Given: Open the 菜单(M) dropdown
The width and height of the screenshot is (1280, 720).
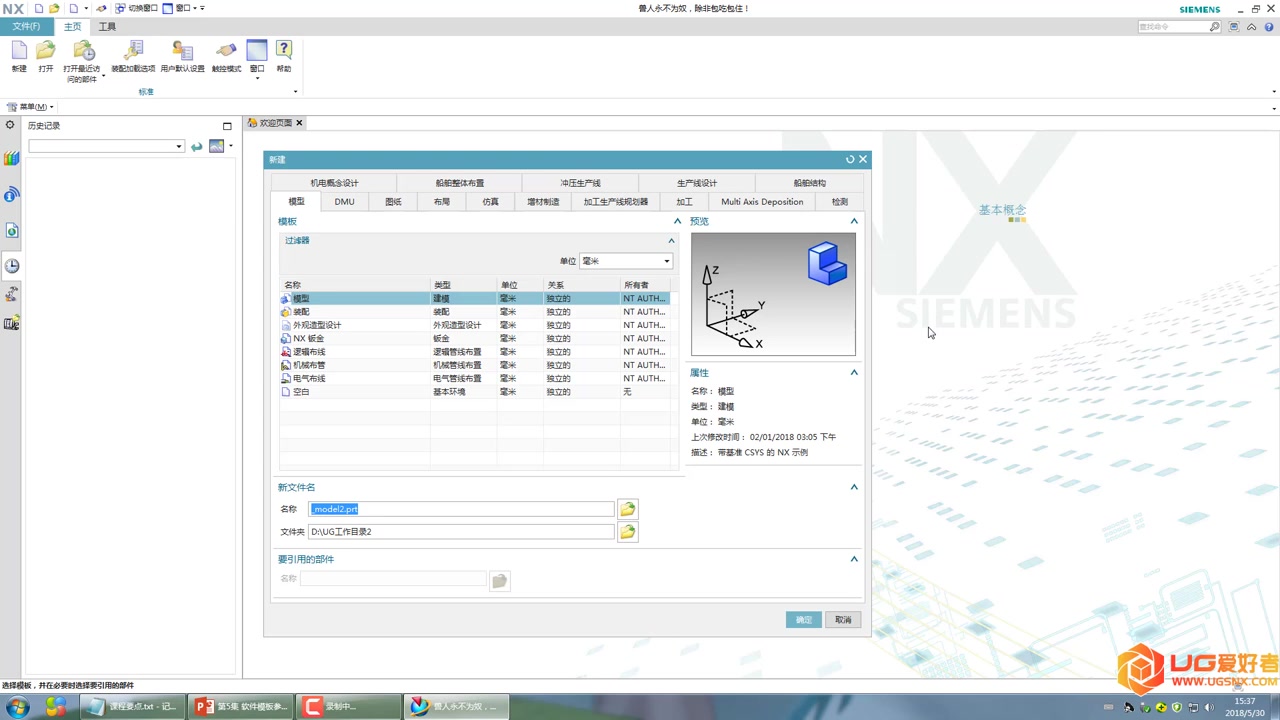Looking at the screenshot, I should click(x=30, y=107).
